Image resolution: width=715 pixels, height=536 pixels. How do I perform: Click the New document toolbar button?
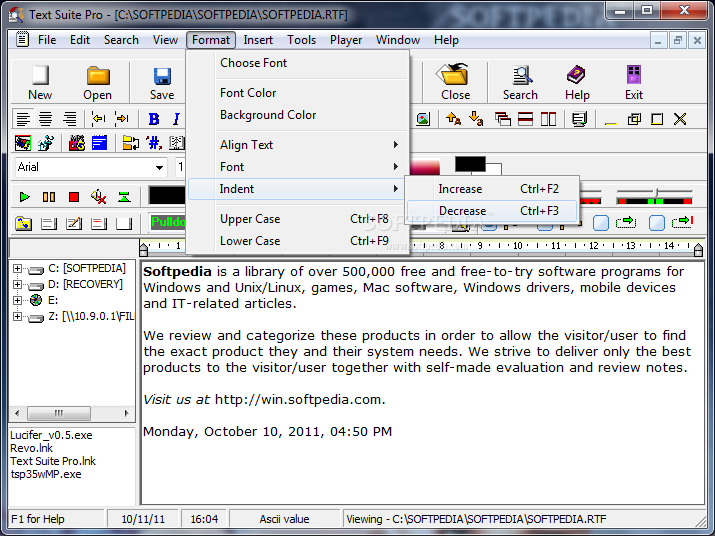tap(40, 82)
